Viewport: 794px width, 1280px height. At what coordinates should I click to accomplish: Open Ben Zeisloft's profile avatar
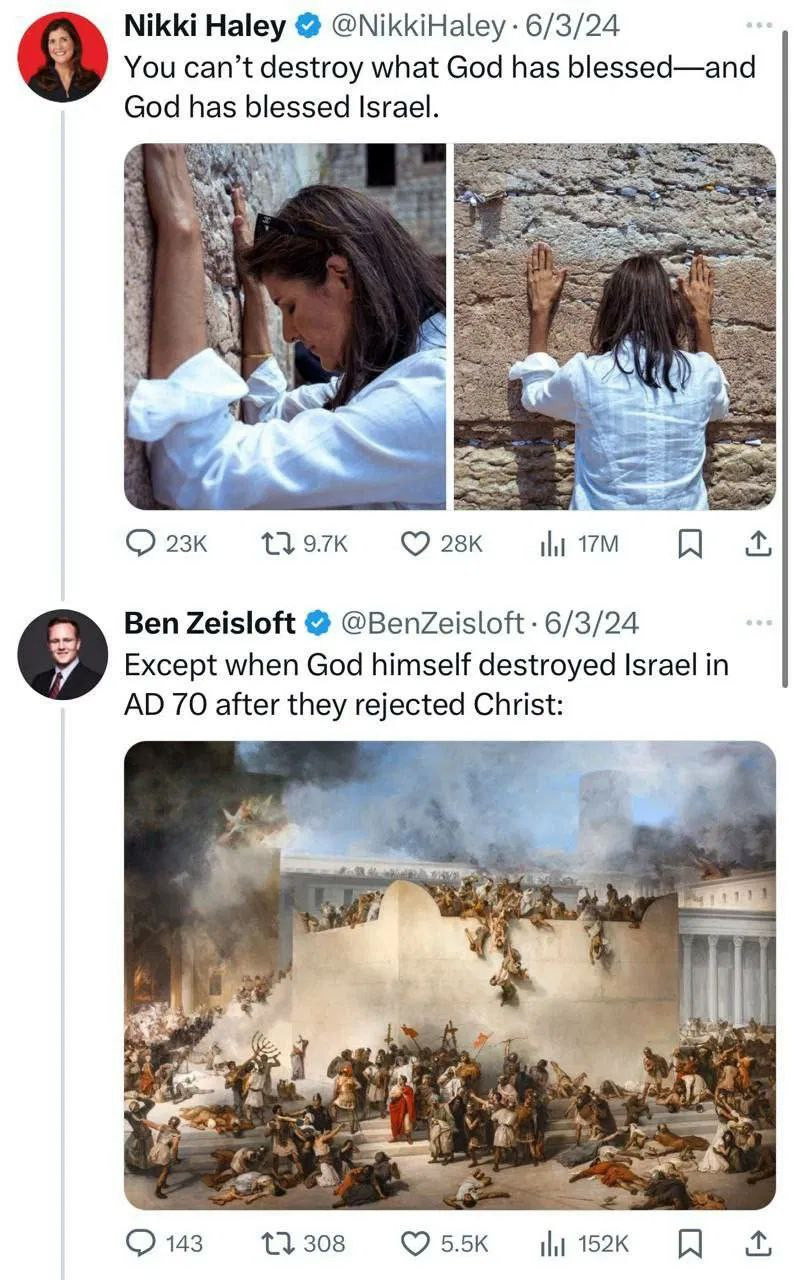click(62, 655)
